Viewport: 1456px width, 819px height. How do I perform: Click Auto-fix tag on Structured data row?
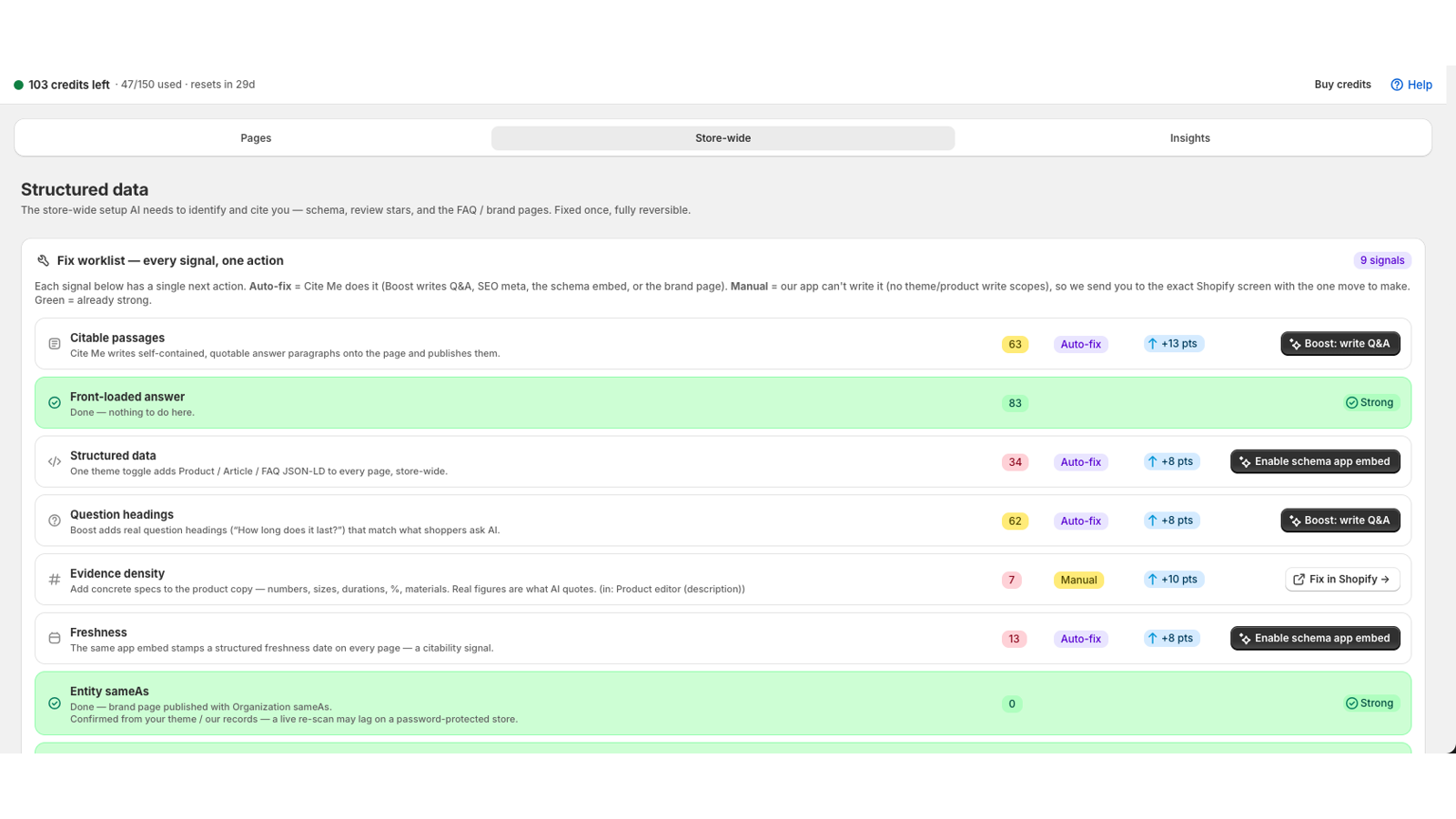1080,462
